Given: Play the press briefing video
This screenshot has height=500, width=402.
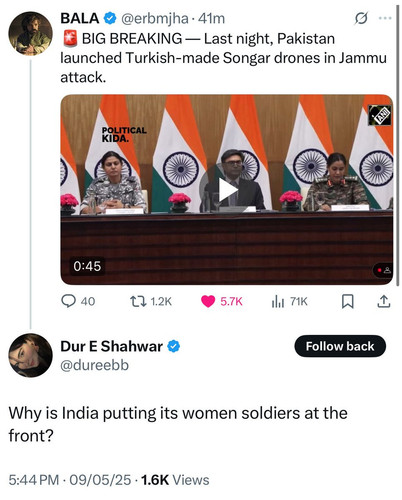Looking at the screenshot, I should (226, 190).
